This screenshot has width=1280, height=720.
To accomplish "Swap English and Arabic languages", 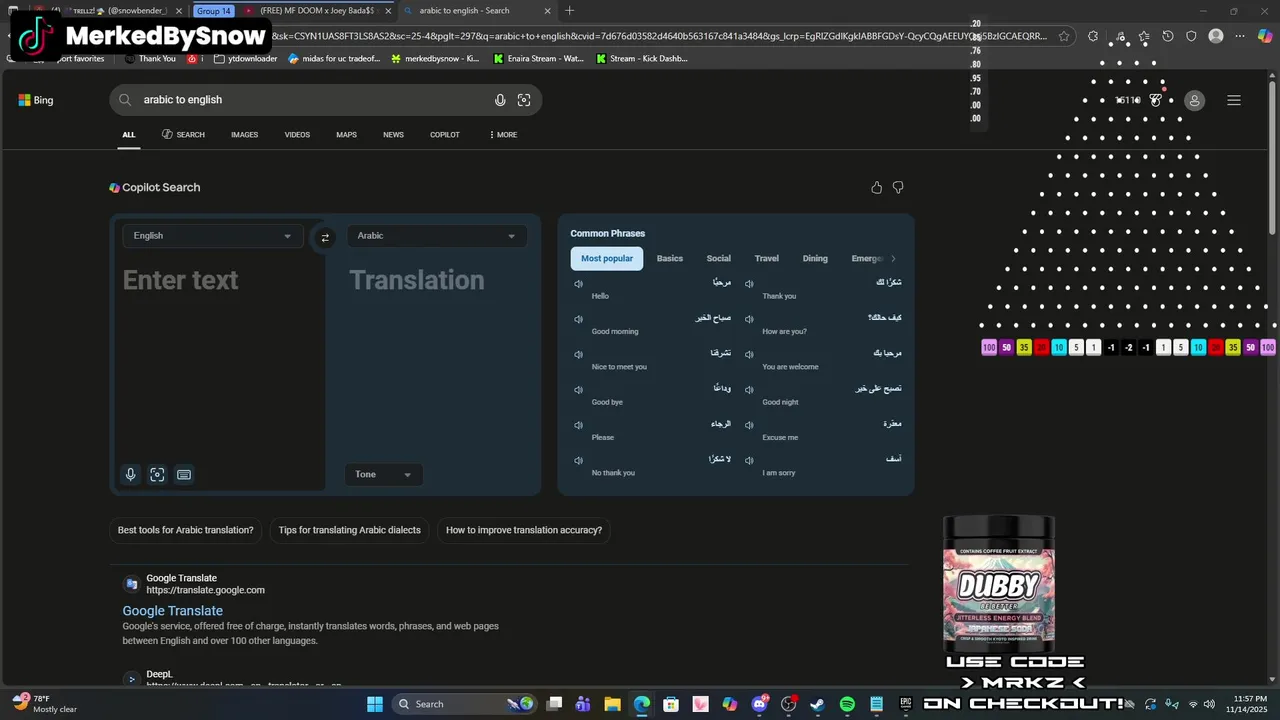I will tap(325, 237).
